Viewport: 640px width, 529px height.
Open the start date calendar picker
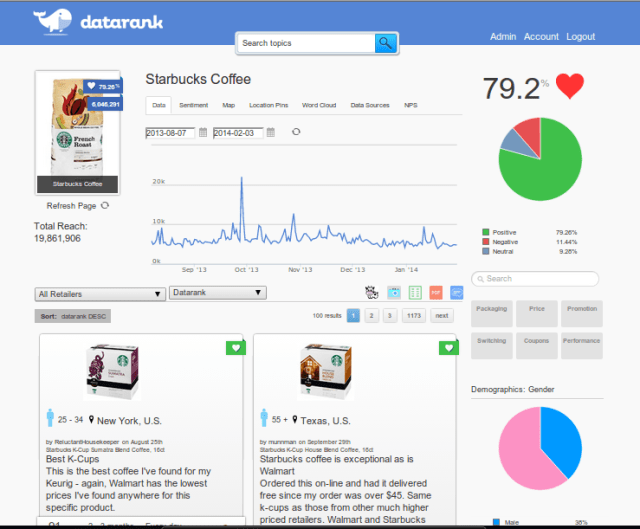pos(203,132)
